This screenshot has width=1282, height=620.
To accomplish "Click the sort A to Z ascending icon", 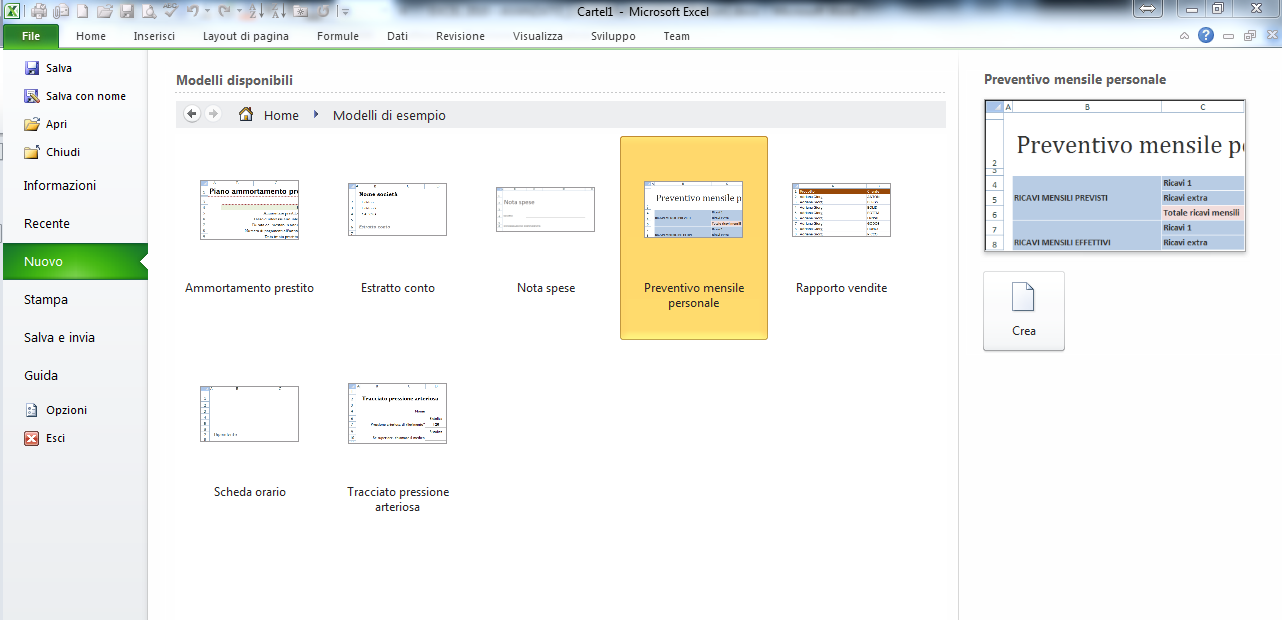I will click(256, 11).
